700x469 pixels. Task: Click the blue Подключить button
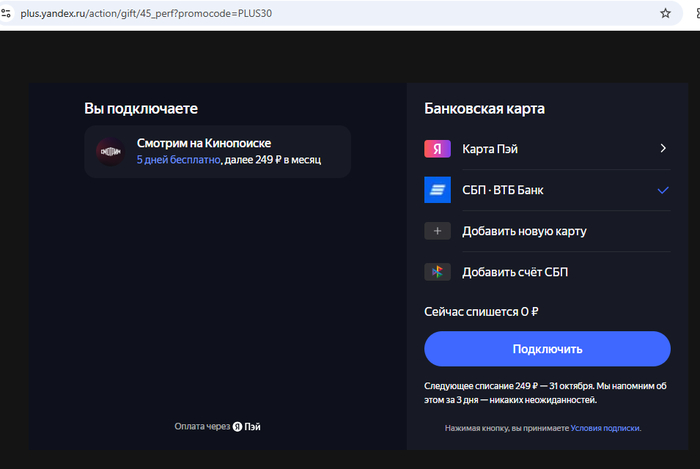pos(547,349)
